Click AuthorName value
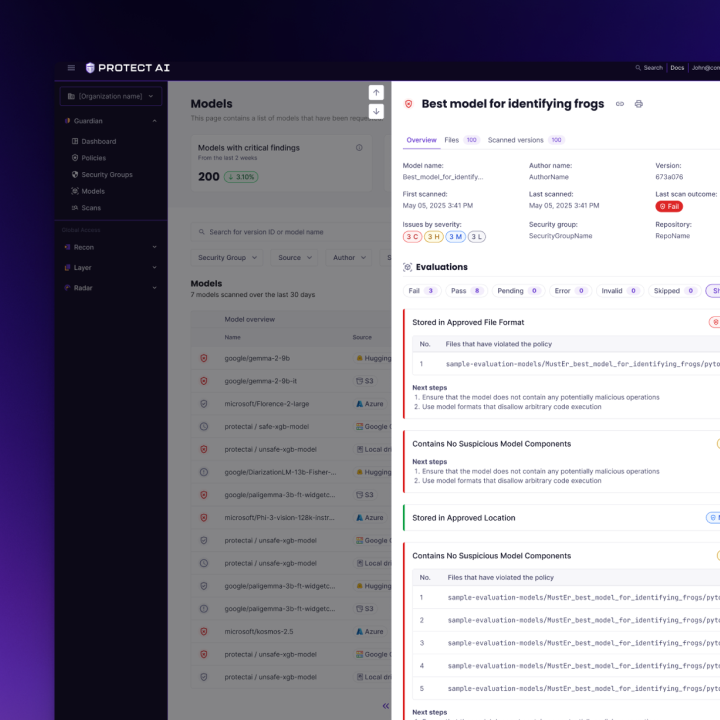 point(549,177)
